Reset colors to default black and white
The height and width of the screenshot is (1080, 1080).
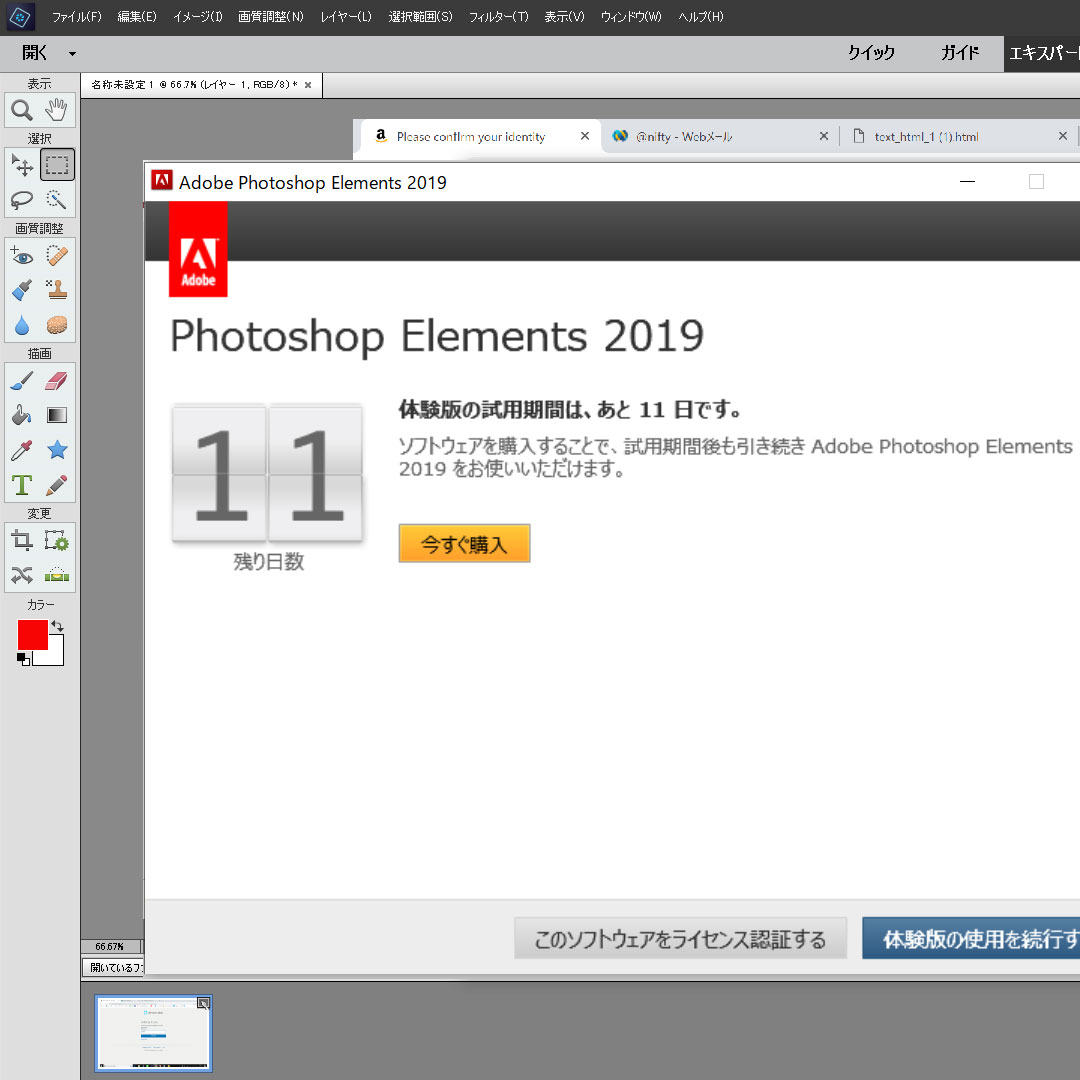(23, 659)
